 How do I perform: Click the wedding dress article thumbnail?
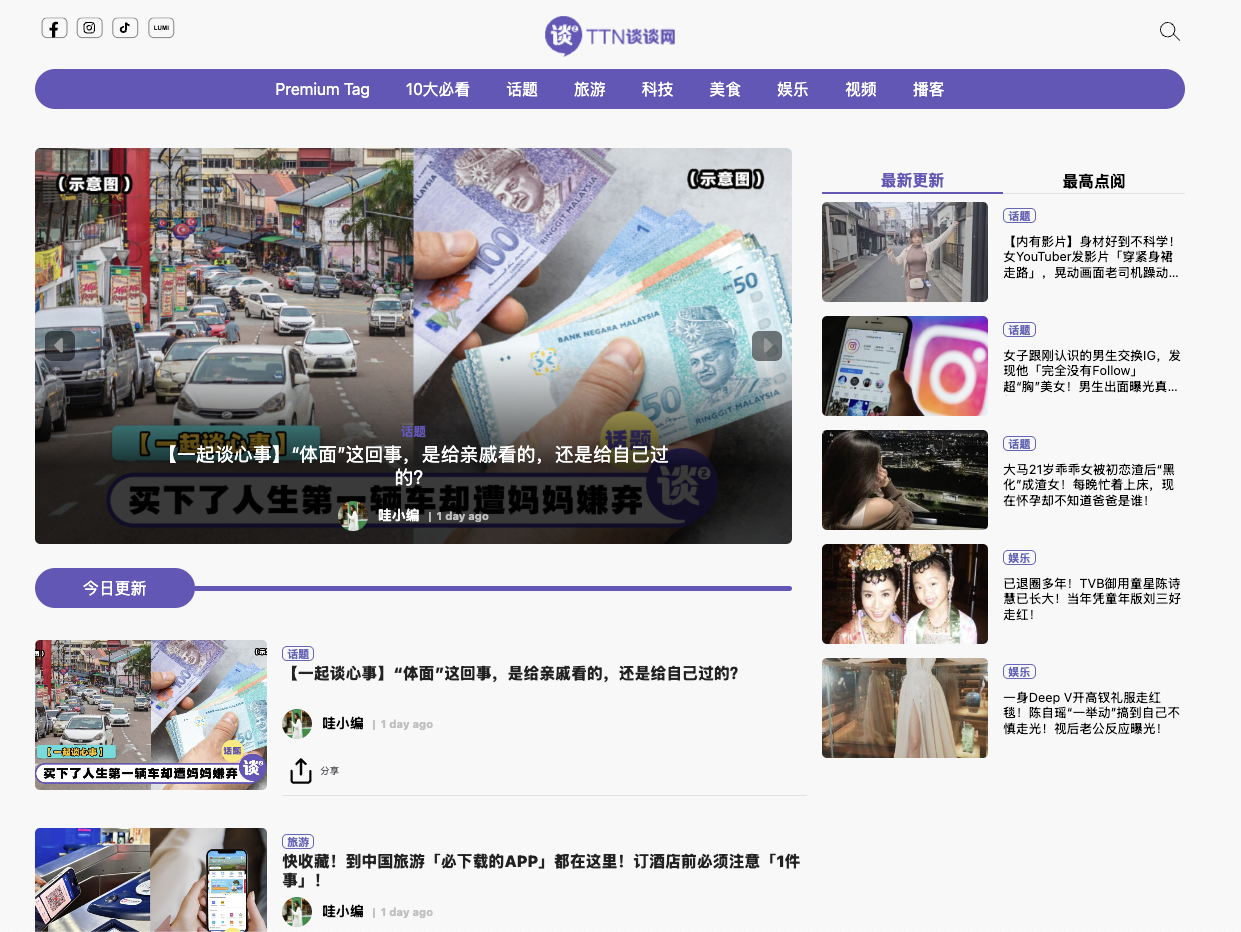pos(905,708)
